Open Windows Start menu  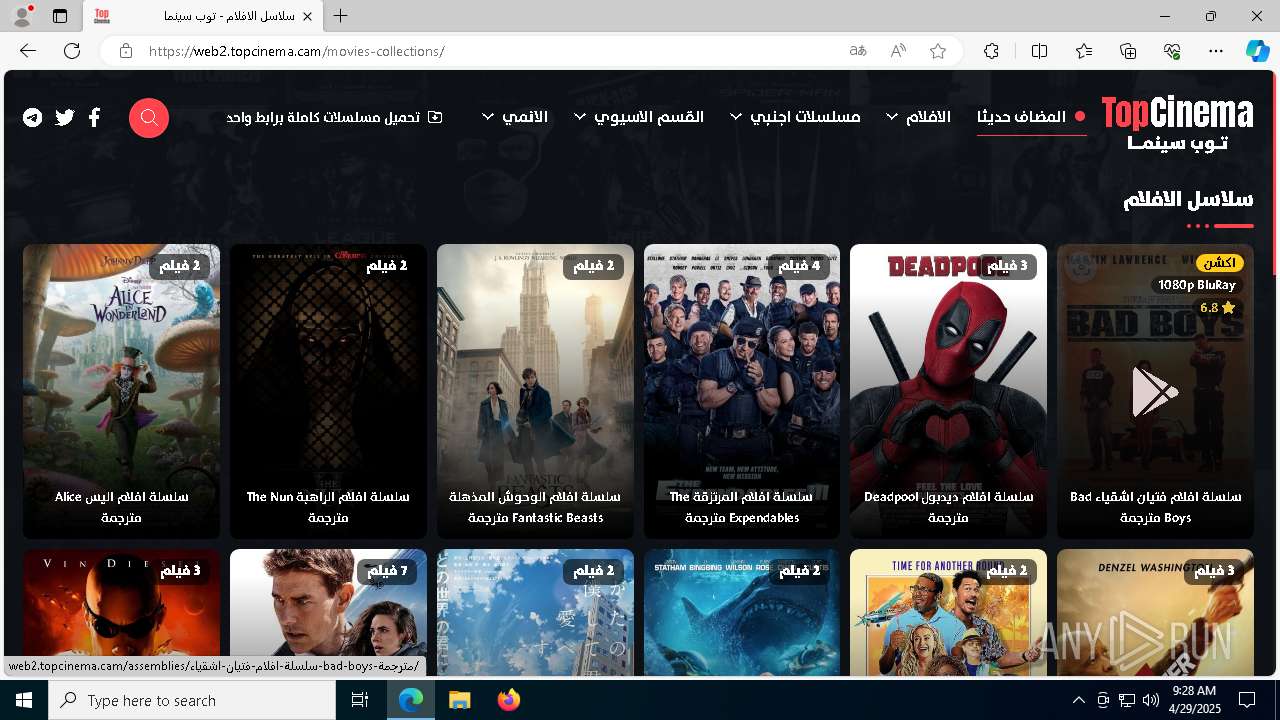[x=24, y=700]
